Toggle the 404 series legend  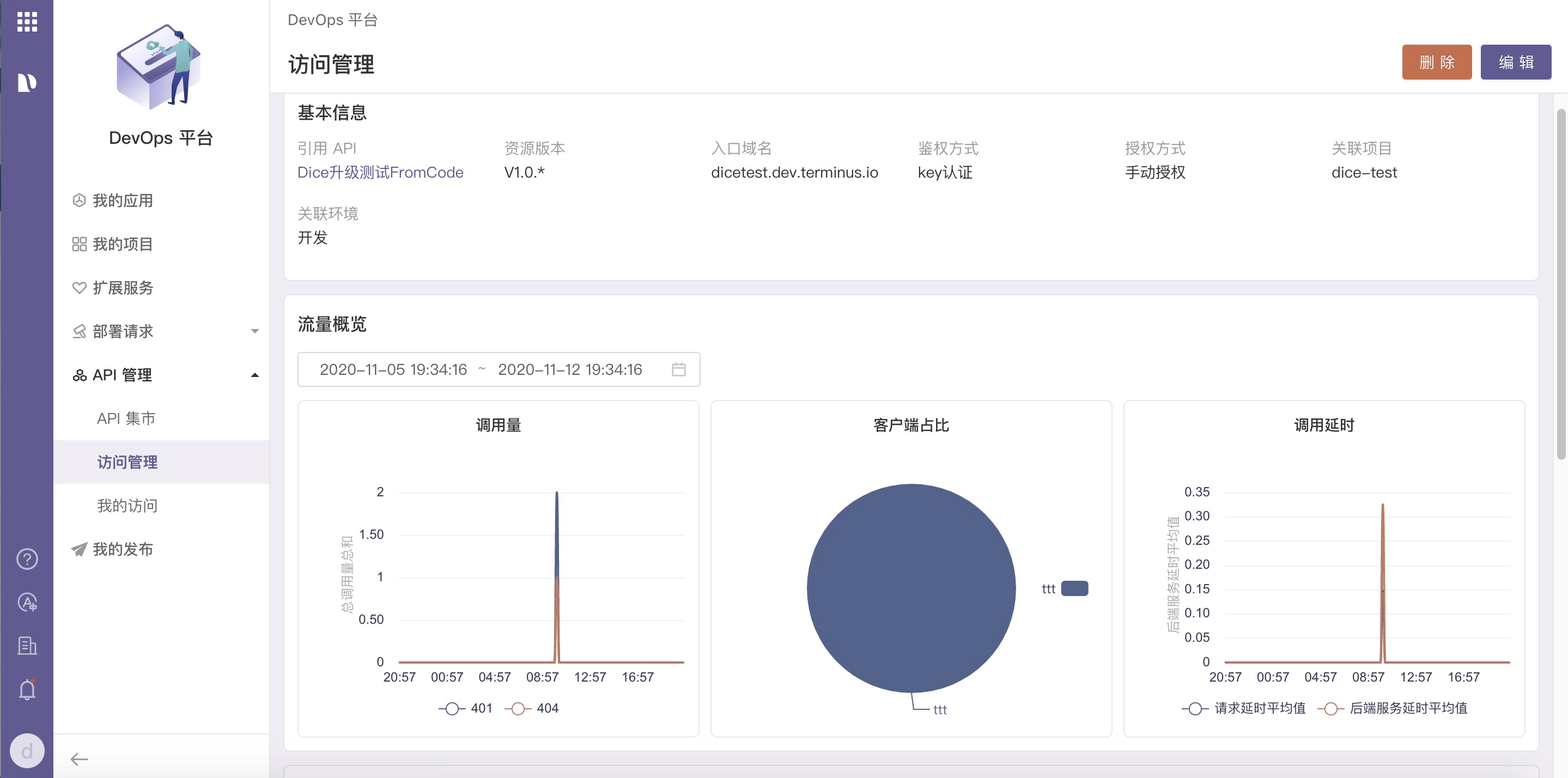click(532, 708)
